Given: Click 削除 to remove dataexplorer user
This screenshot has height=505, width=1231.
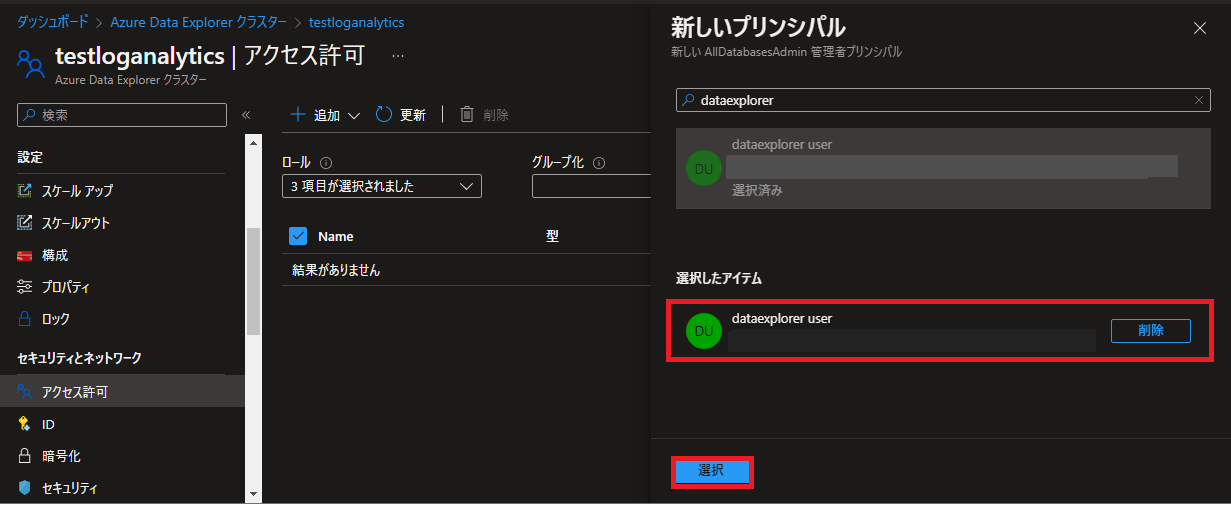Looking at the screenshot, I should click(x=1151, y=331).
